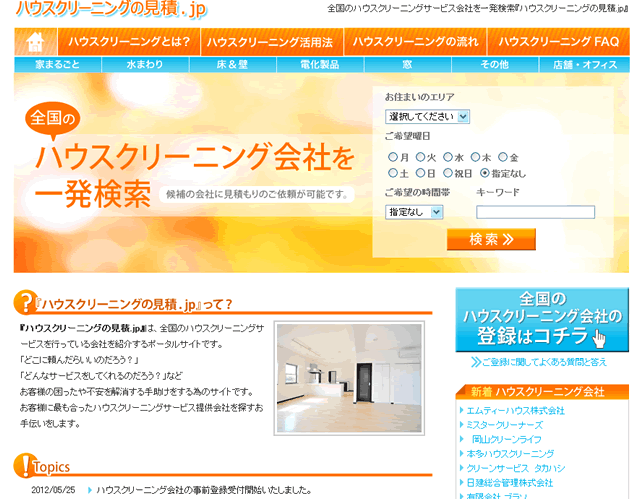This screenshot has height=503, width=640.
Task: Click the arrow bullet beside エムティーハウス株式会社
Action: pyautogui.click(x=462, y=410)
